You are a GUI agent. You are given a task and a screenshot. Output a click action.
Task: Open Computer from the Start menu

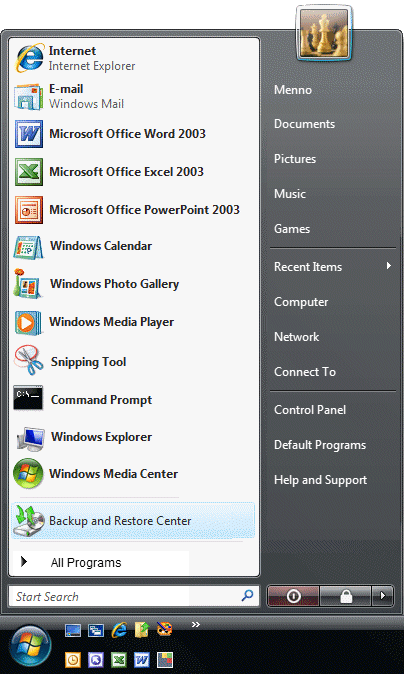tap(301, 302)
